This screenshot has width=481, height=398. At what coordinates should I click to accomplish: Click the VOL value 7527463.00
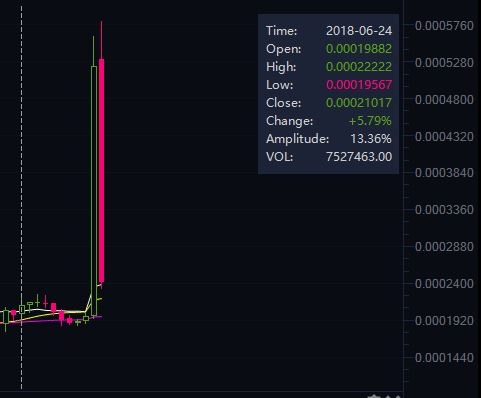pos(359,157)
